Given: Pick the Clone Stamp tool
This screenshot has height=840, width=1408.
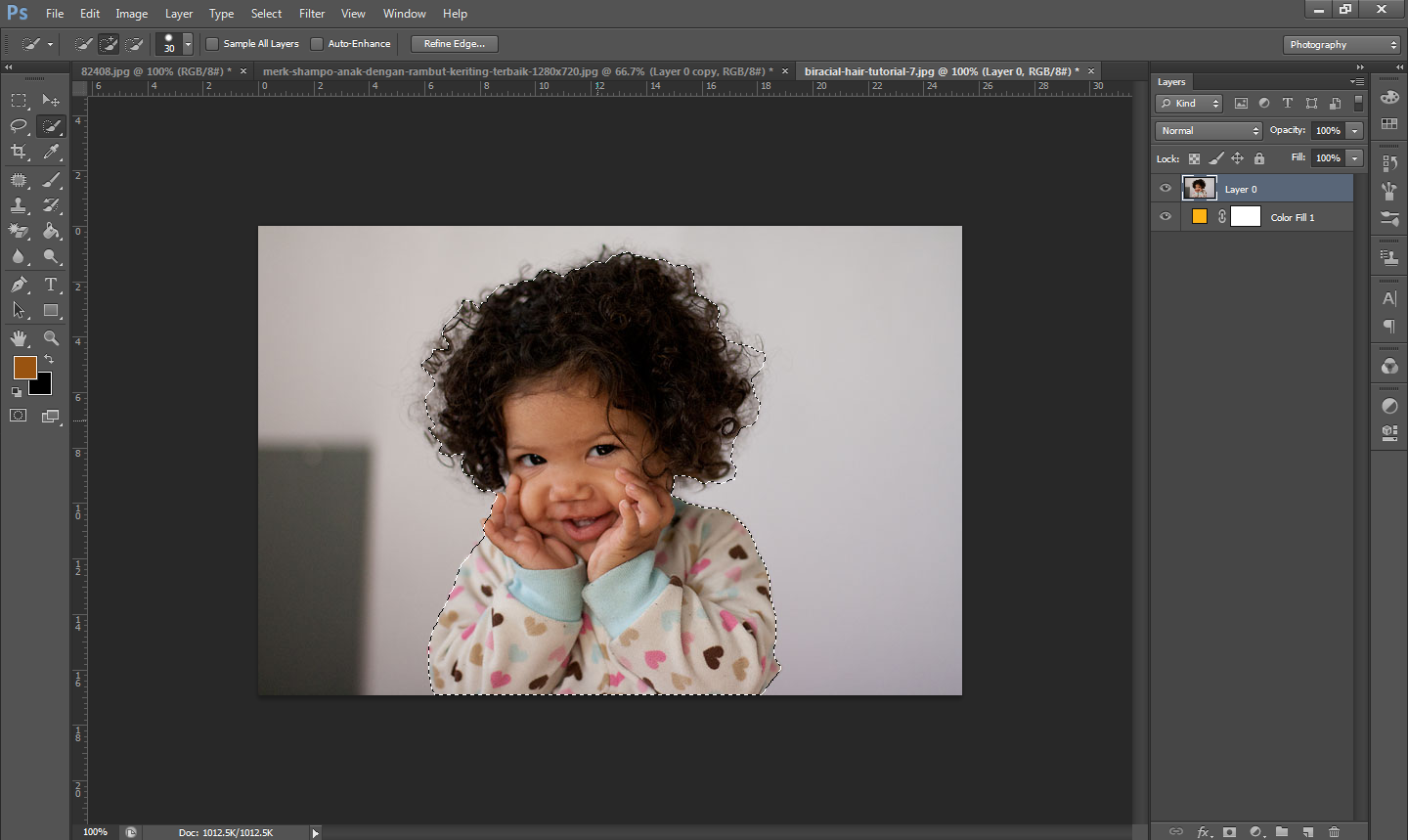Looking at the screenshot, I should click(19, 205).
